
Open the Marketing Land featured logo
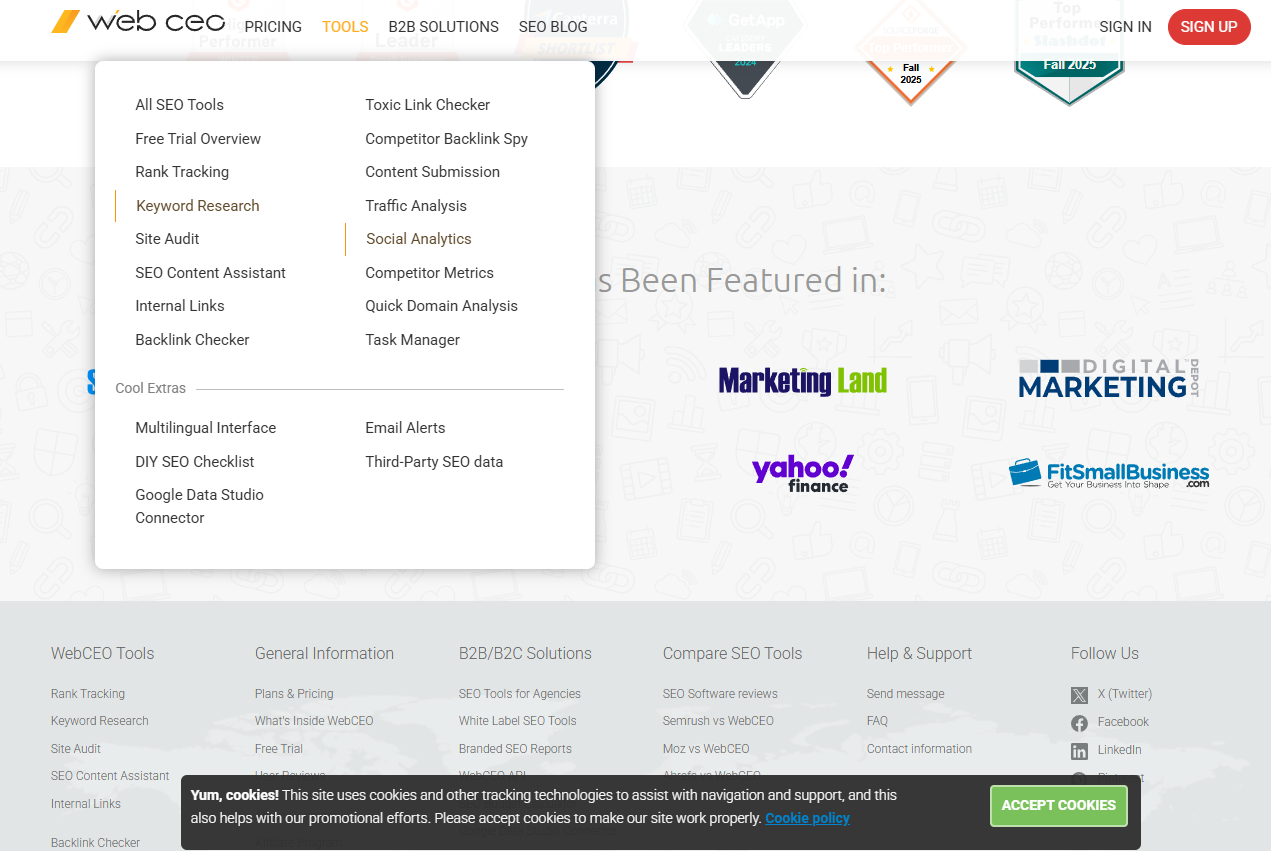(x=802, y=380)
